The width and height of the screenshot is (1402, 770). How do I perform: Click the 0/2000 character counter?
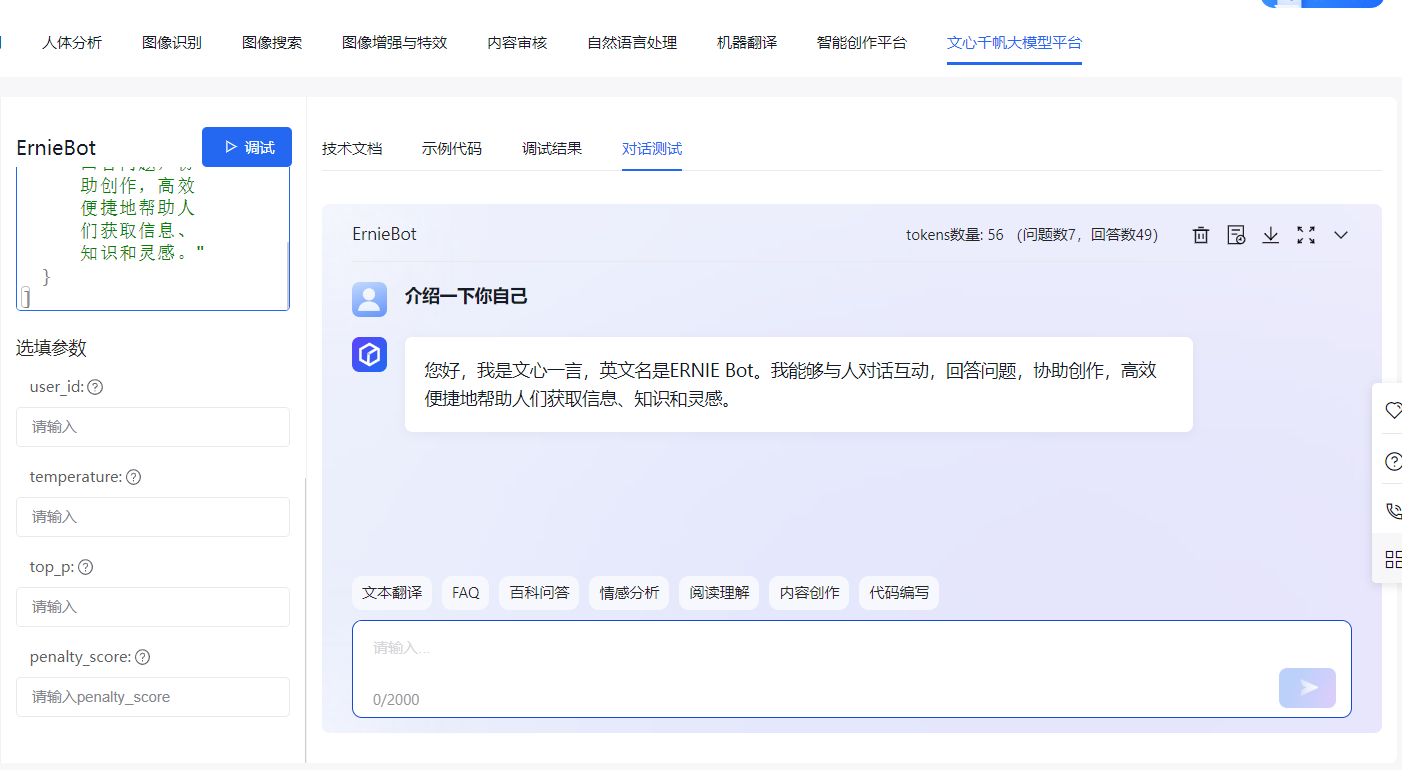[x=396, y=700]
